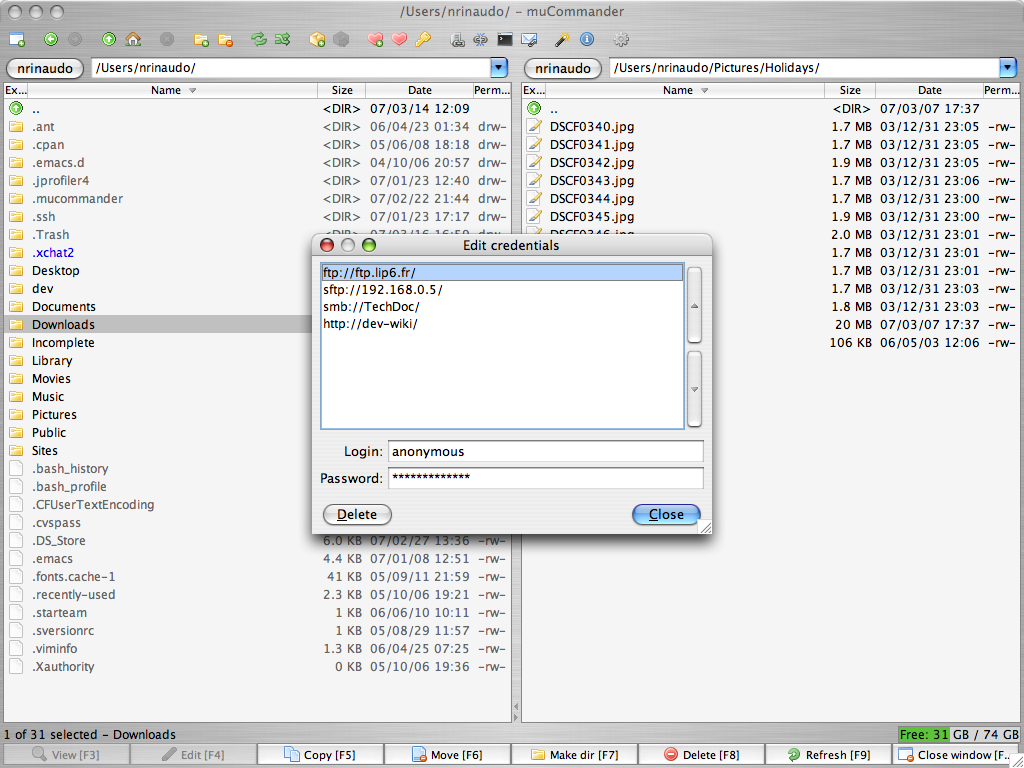This screenshot has height=768, width=1024.
Task: Sort left panel by Size column
Action: click(342, 90)
